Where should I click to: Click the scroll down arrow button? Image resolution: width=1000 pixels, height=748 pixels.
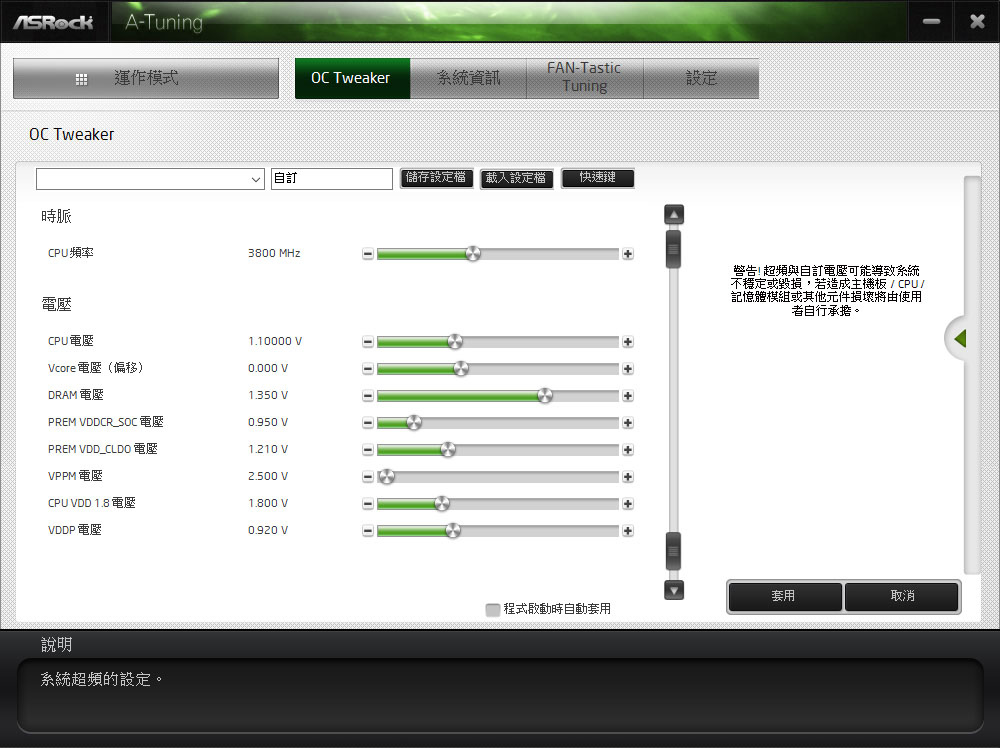[x=673, y=590]
